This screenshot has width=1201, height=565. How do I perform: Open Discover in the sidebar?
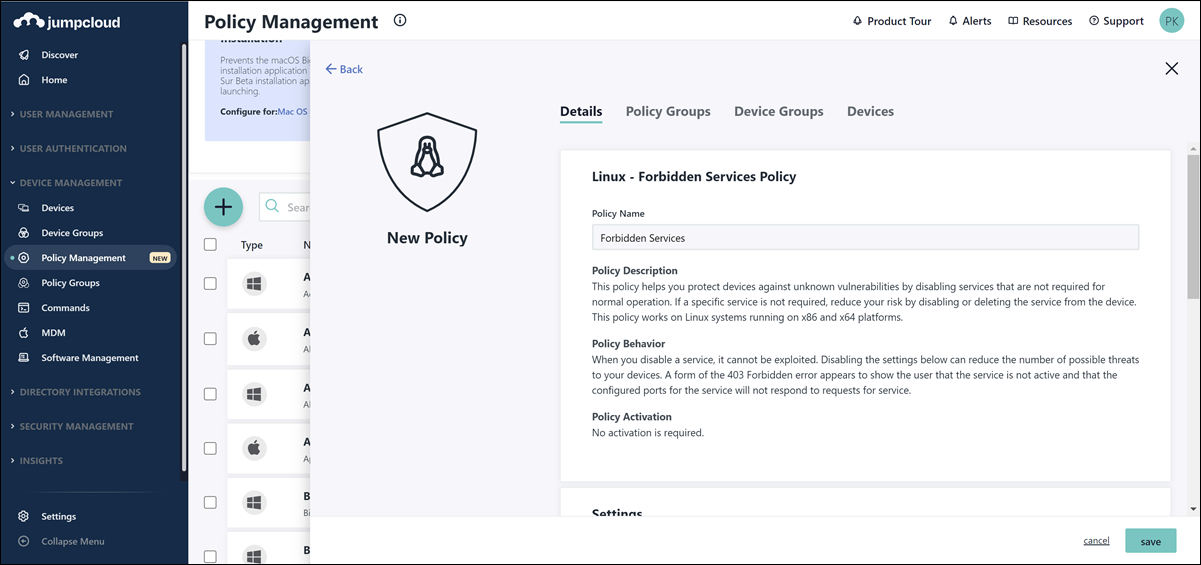(x=59, y=55)
